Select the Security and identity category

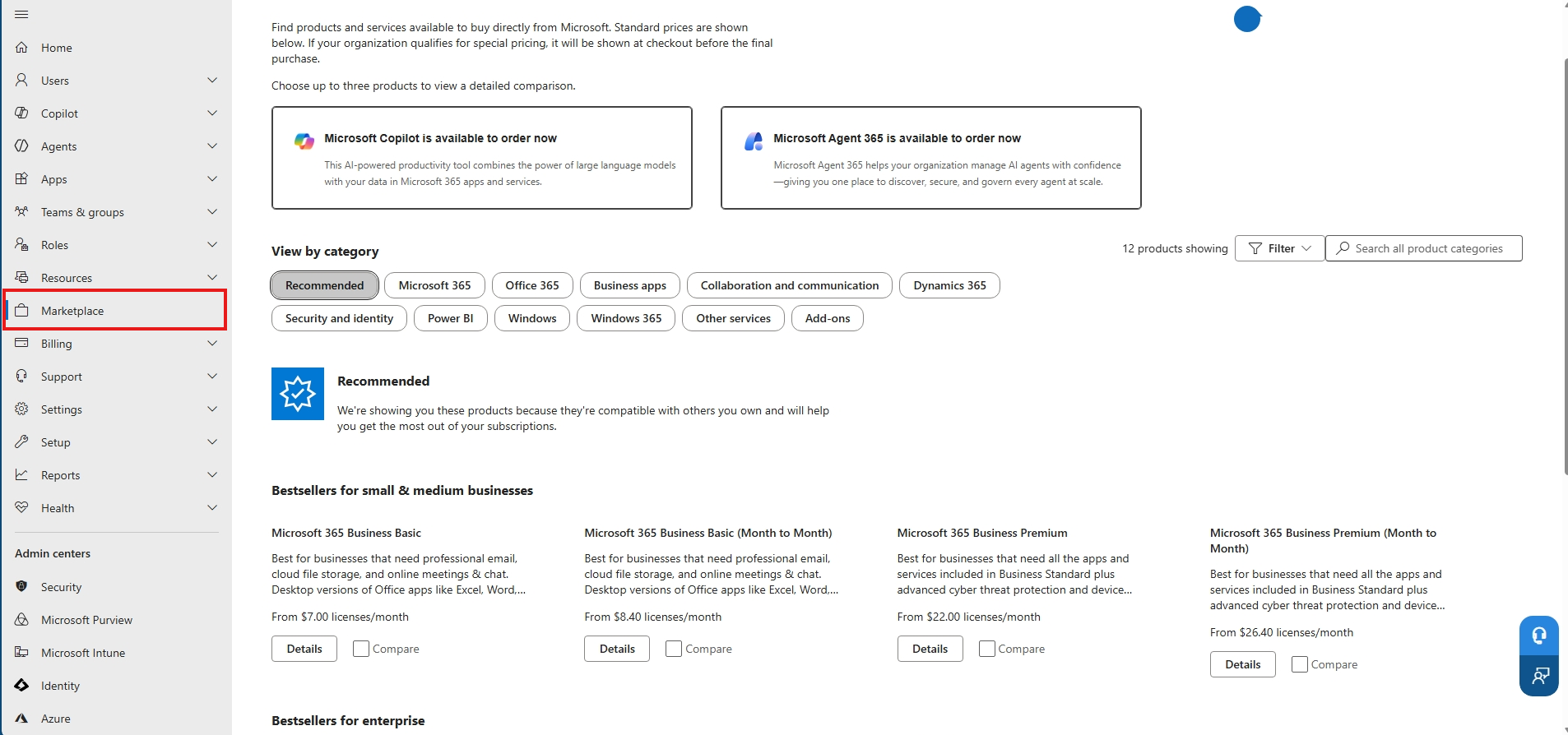pyautogui.click(x=339, y=318)
